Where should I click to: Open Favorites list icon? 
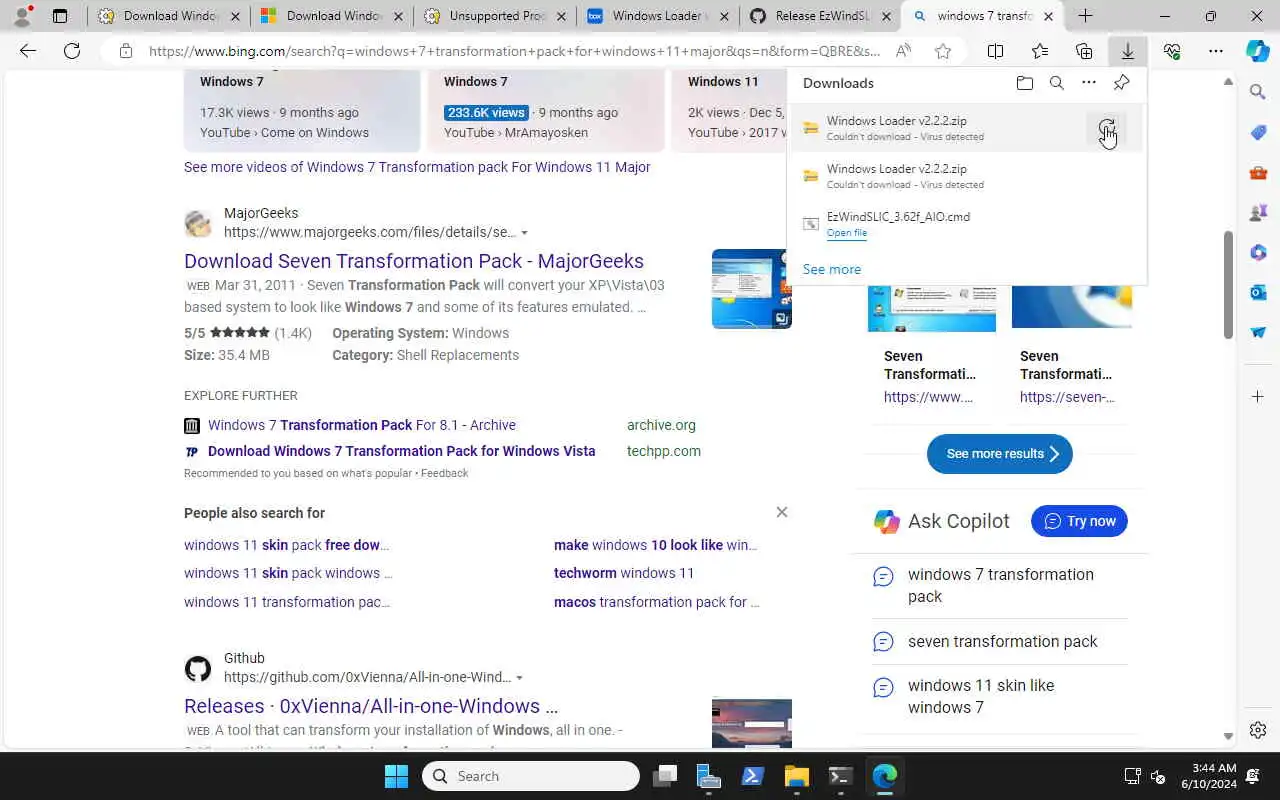[1040, 51]
